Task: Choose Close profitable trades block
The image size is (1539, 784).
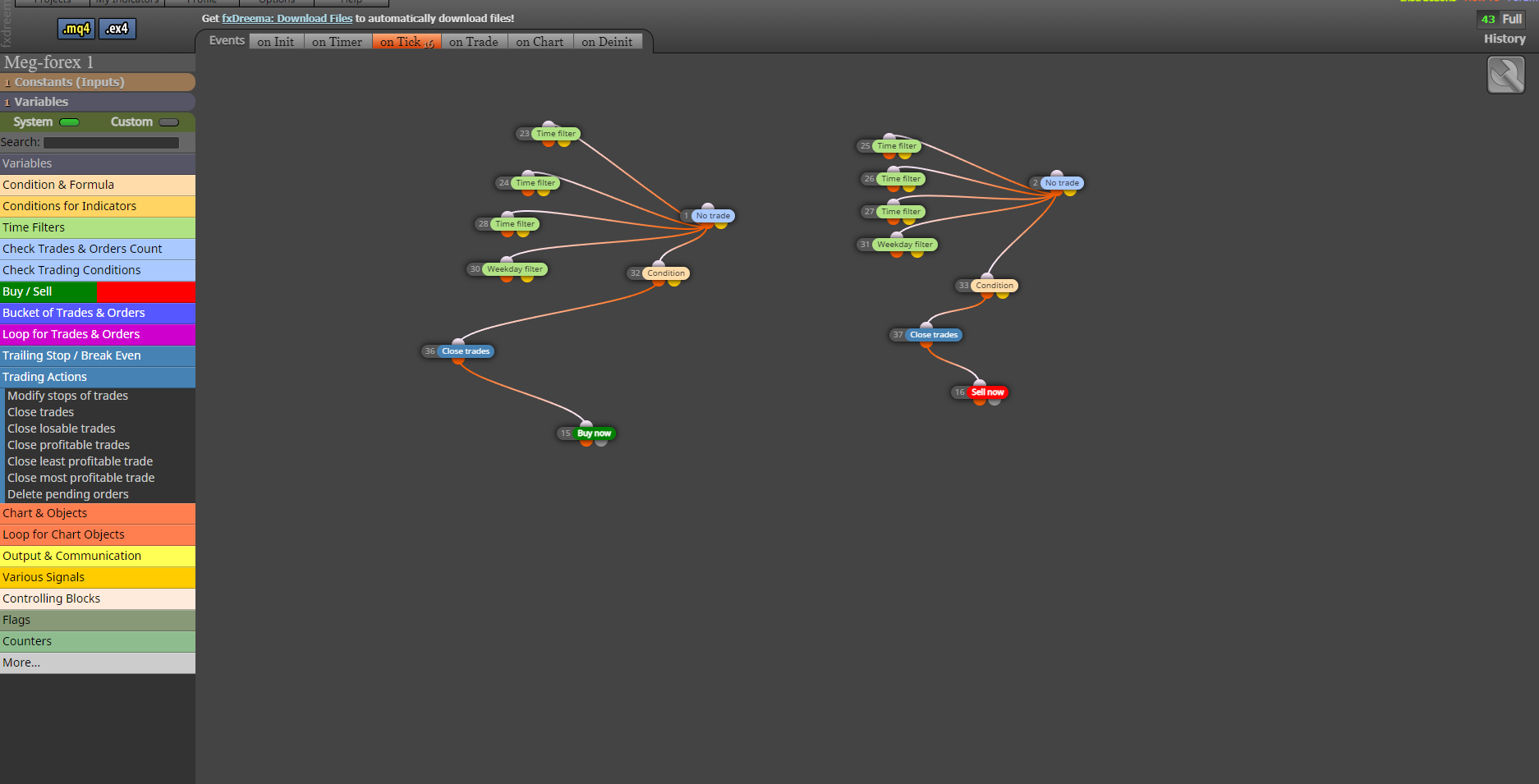Action: (x=69, y=445)
